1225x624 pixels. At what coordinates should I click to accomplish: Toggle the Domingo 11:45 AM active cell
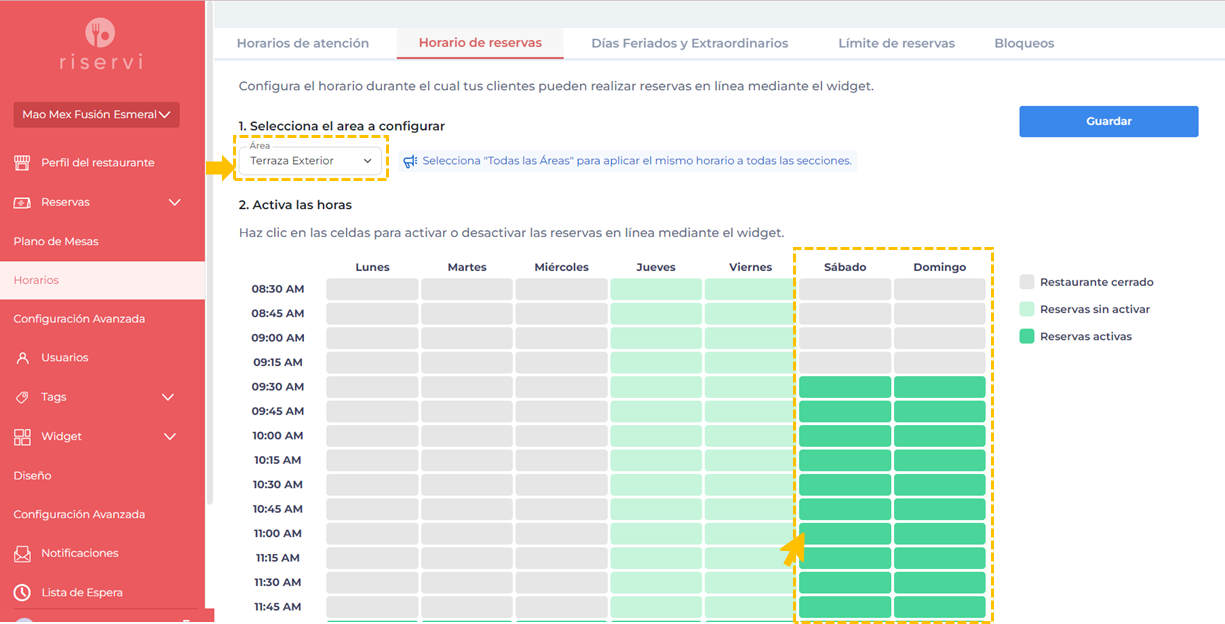pyautogui.click(x=940, y=607)
